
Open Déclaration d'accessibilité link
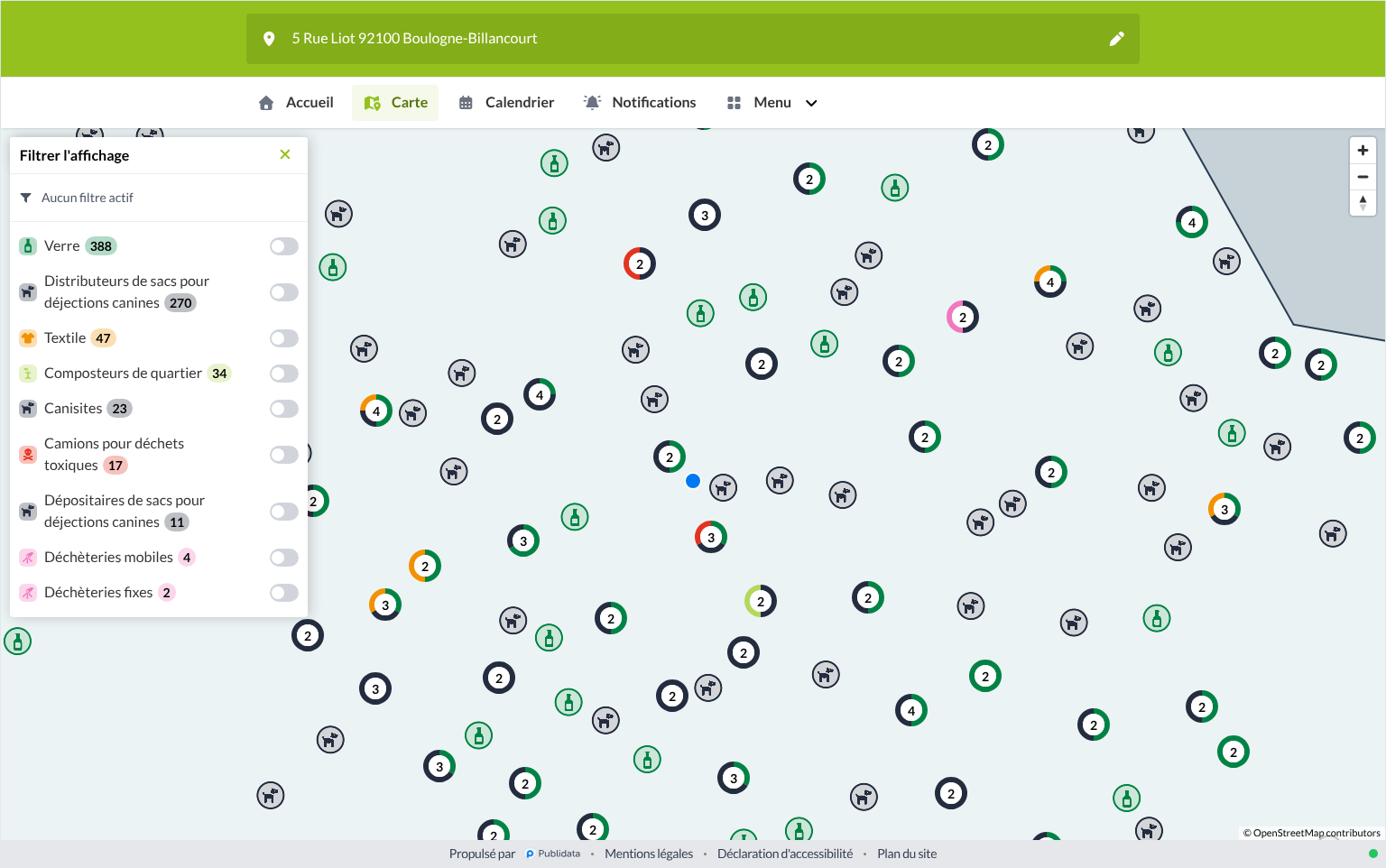[x=785, y=854]
